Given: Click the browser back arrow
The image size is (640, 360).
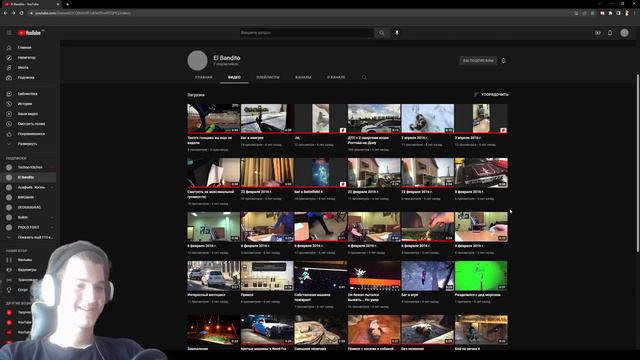Looking at the screenshot, I should click(x=5, y=13).
